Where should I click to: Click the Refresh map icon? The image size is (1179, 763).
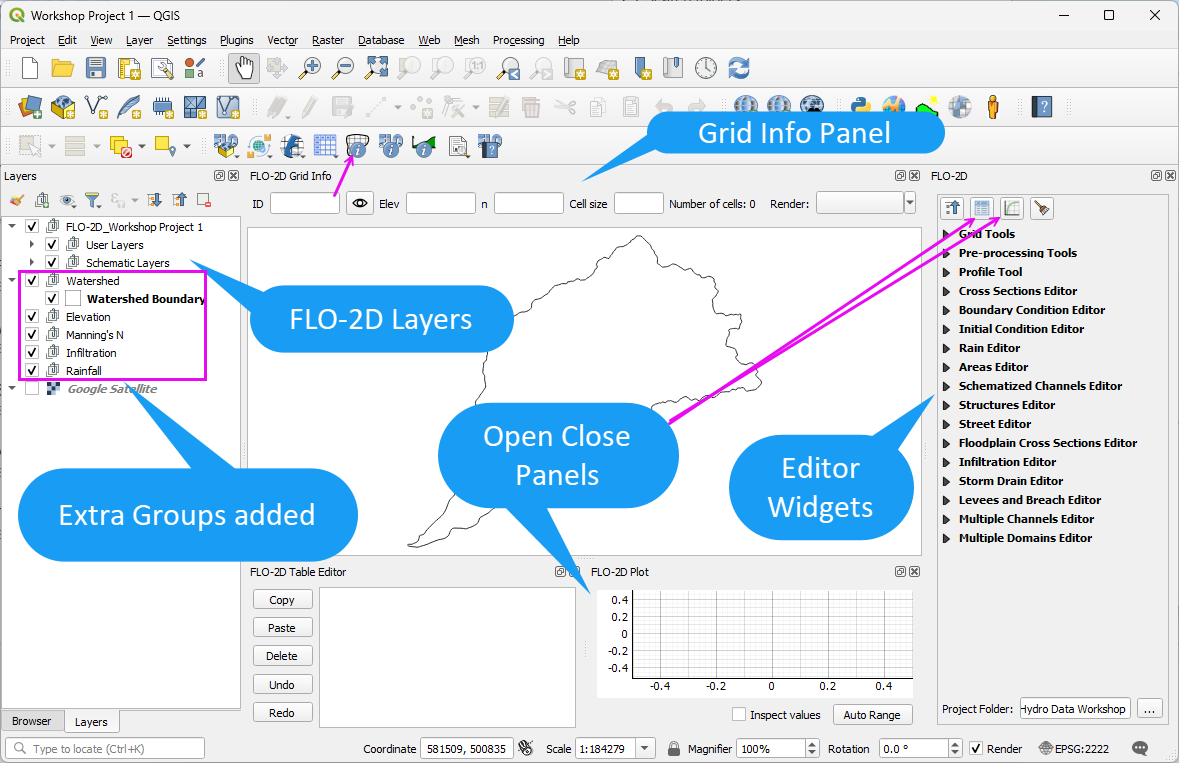pyautogui.click(x=739, y=68)
